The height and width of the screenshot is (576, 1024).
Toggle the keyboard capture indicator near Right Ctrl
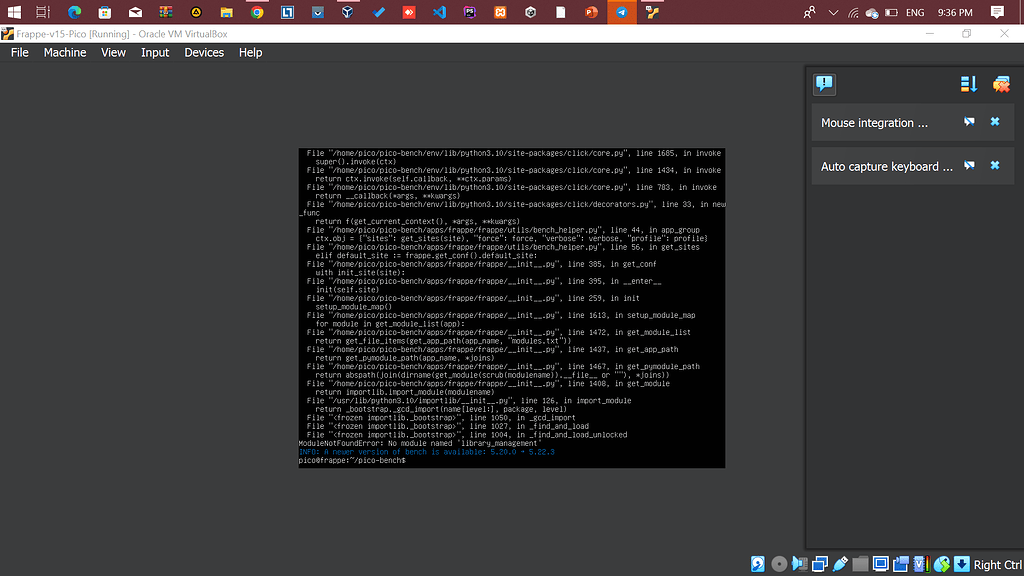coord(961,563)
